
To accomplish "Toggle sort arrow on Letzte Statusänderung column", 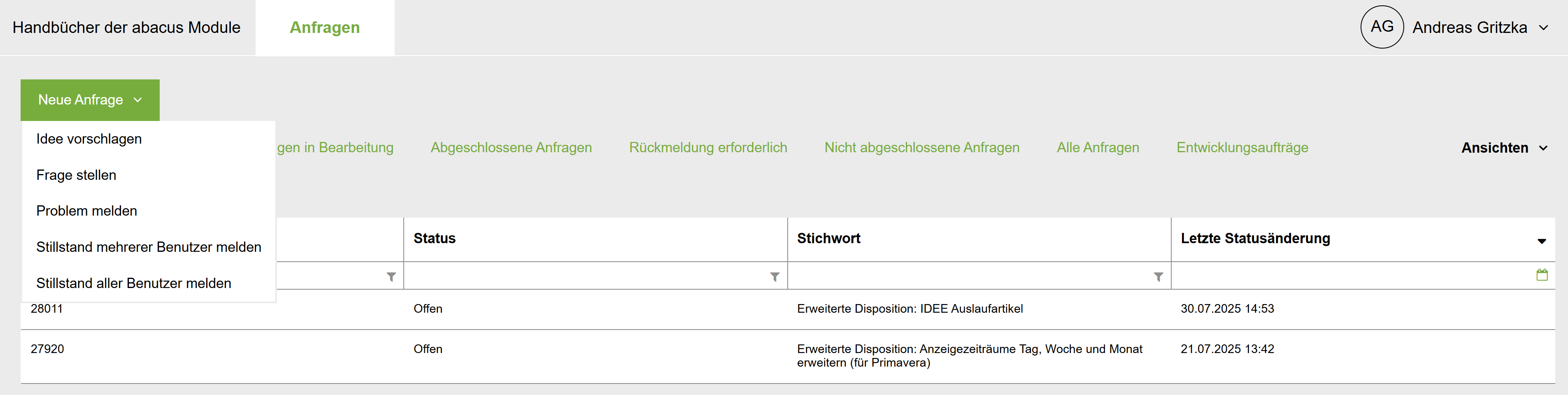I will 1541,241.
